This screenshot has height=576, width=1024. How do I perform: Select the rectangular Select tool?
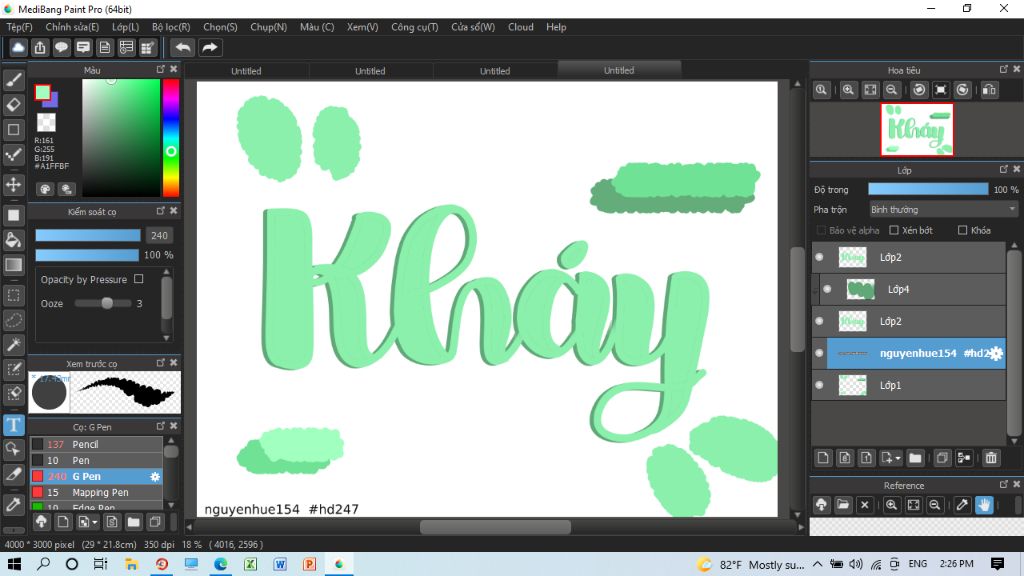coord(14,295)
